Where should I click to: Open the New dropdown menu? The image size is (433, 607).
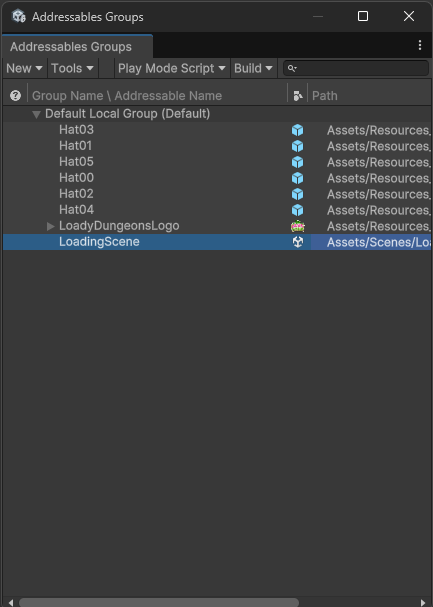coord(24,69)
